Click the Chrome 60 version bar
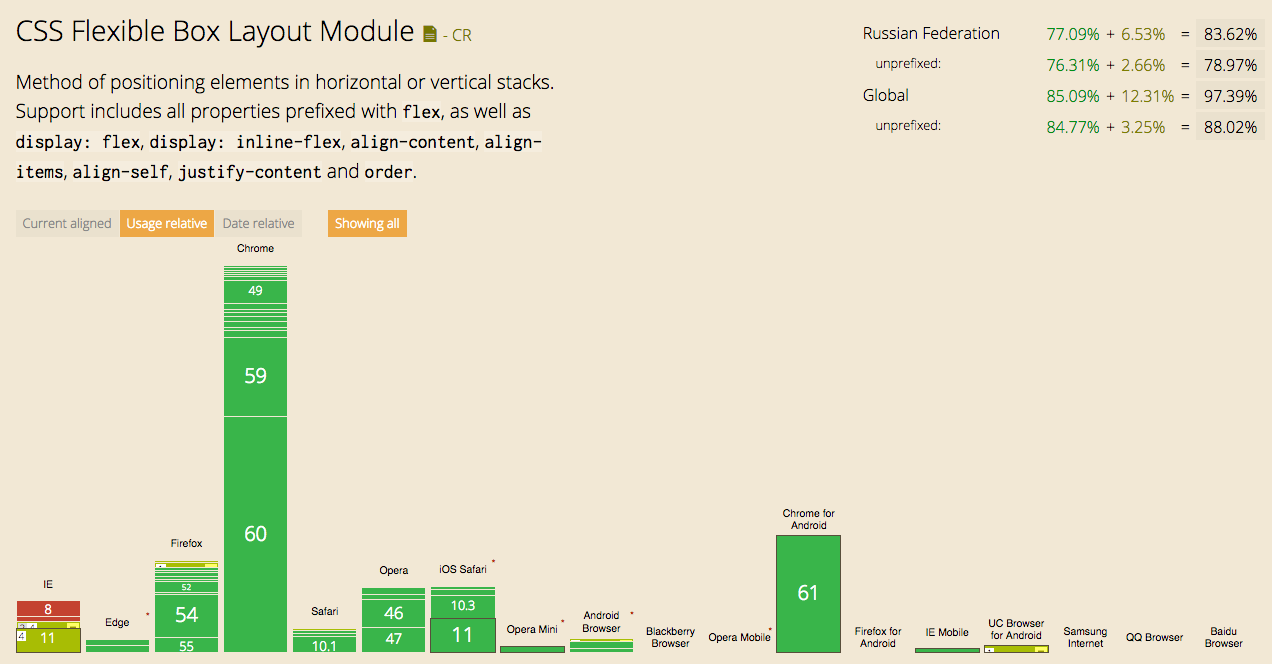Viewport: 1272px width, 664px height. point(255,533)
